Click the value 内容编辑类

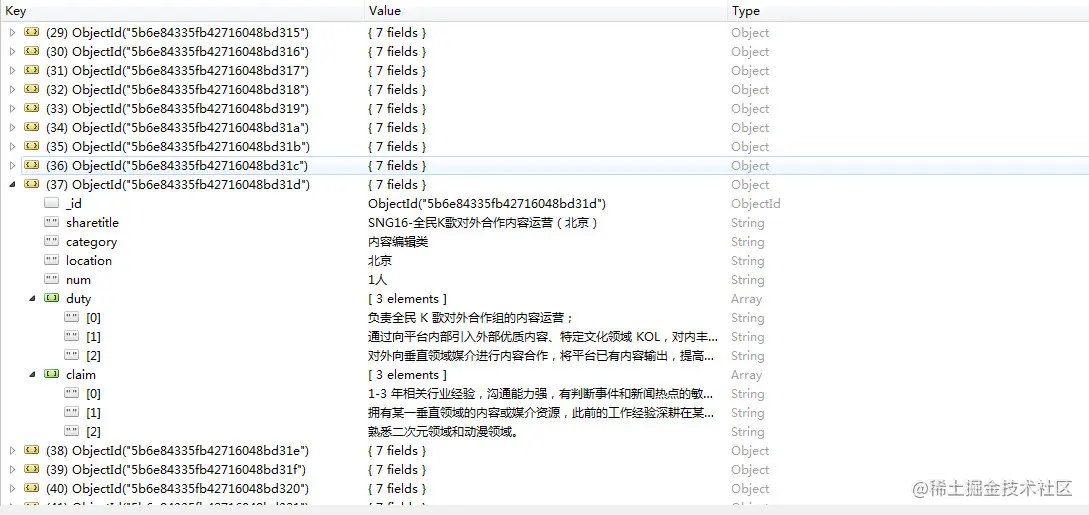click(398, 242)
